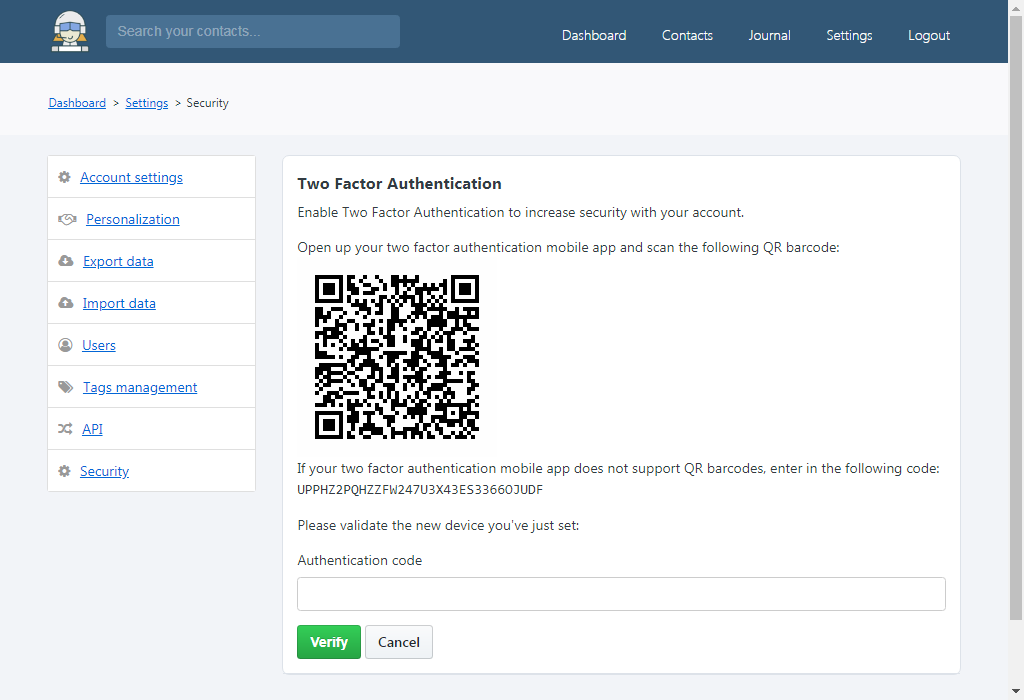Log out using the Logout link

[929, 35]
